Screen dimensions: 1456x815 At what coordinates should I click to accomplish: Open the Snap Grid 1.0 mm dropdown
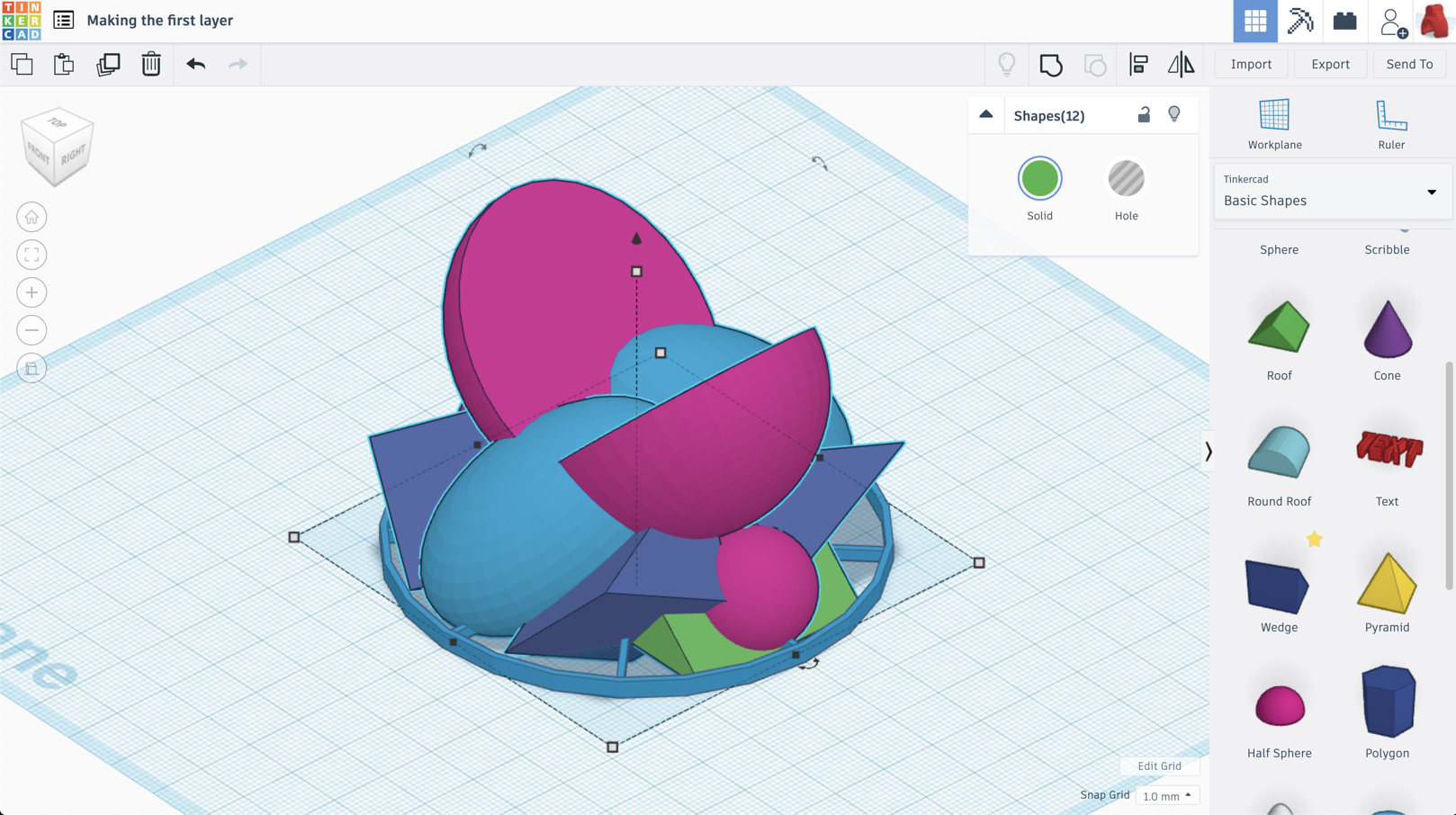coord(1167,796)
